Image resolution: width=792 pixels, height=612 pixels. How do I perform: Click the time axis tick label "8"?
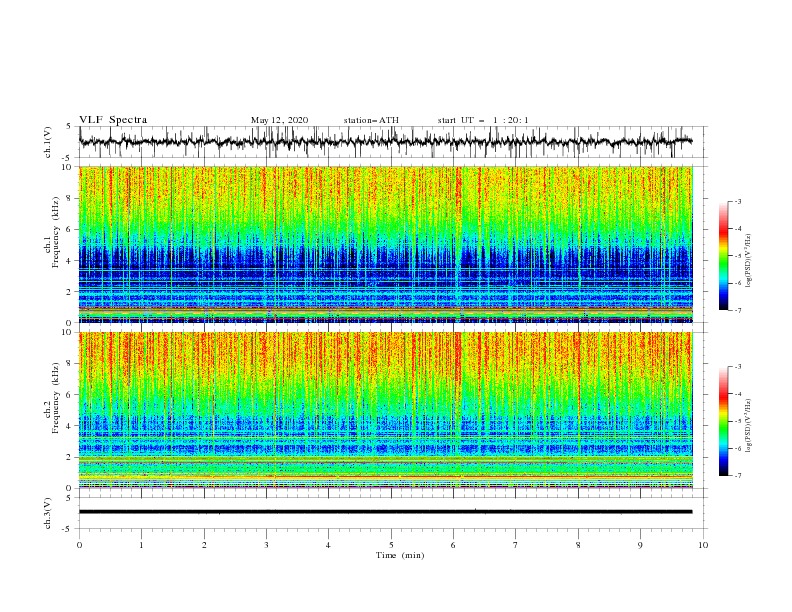click(578, 545)
